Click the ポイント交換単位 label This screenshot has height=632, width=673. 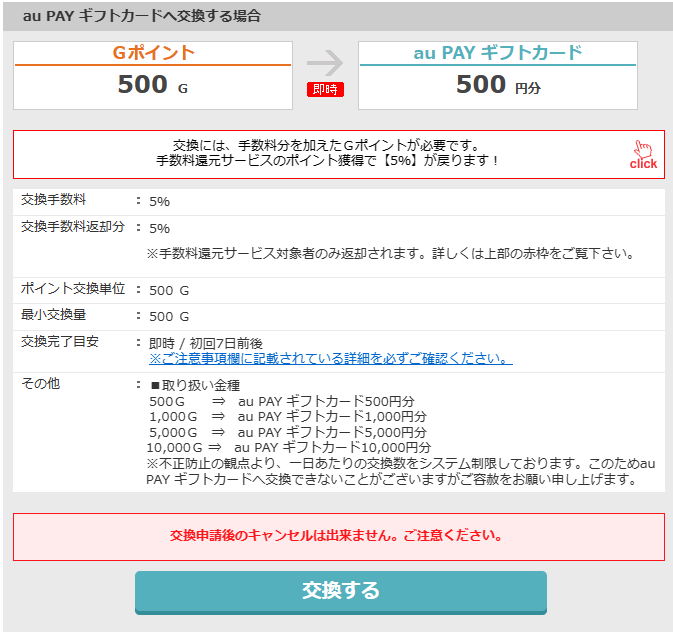point(73,289)
